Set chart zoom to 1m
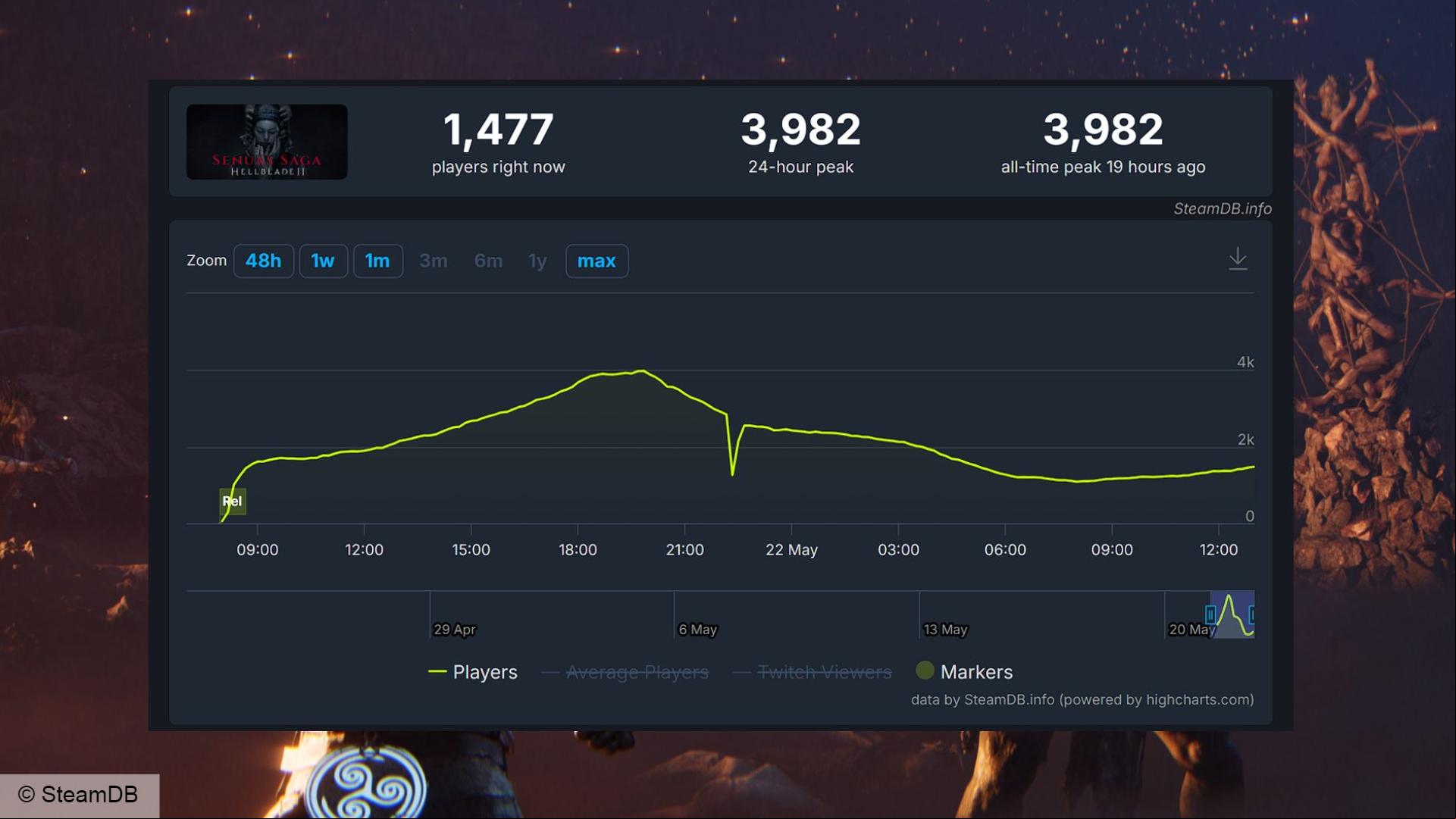Viewport: 1456px width, 819px height. click(x=377, y=261)
